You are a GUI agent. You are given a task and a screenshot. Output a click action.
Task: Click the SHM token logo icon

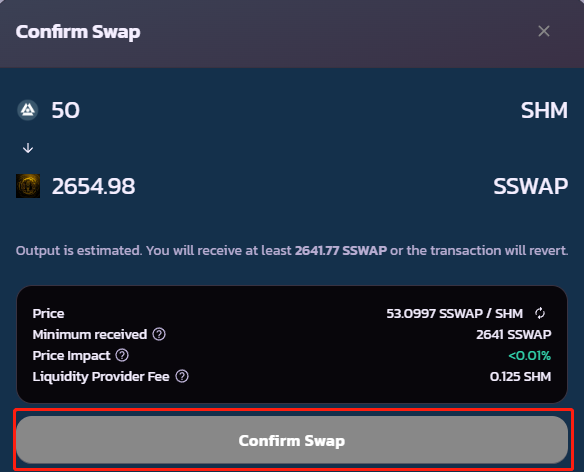click(28, 110)
